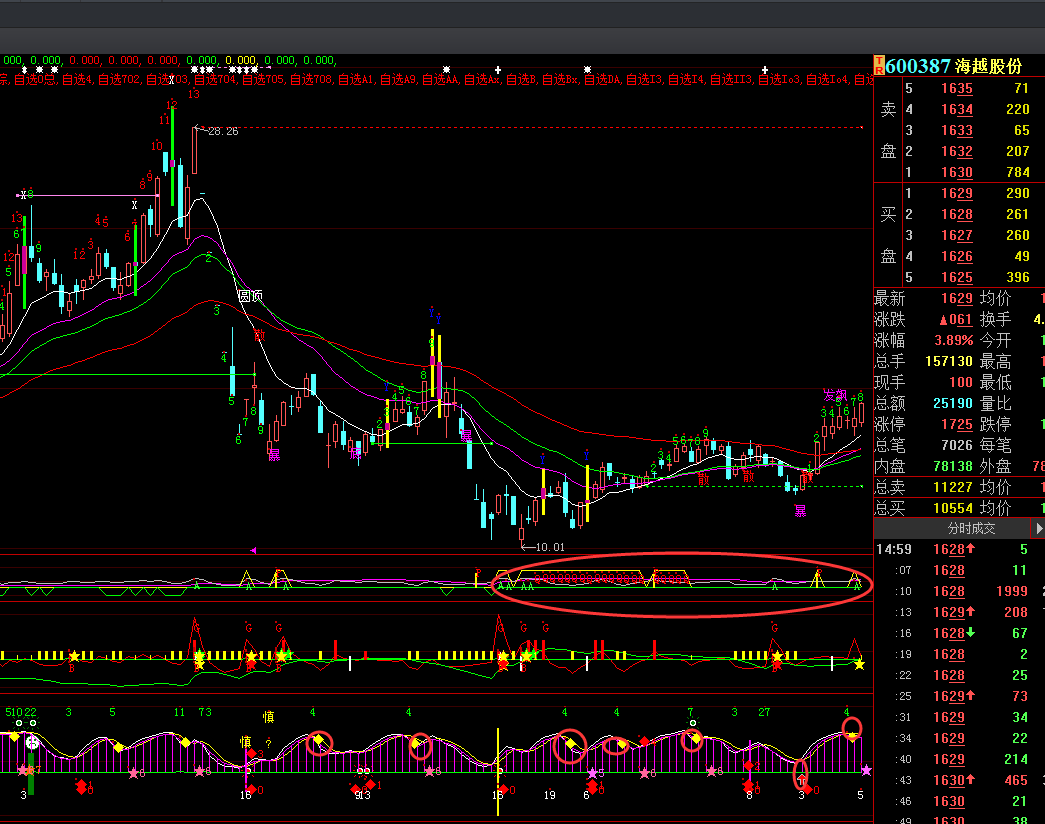Click the 28.26 high price label on chart

coord(223,131)
